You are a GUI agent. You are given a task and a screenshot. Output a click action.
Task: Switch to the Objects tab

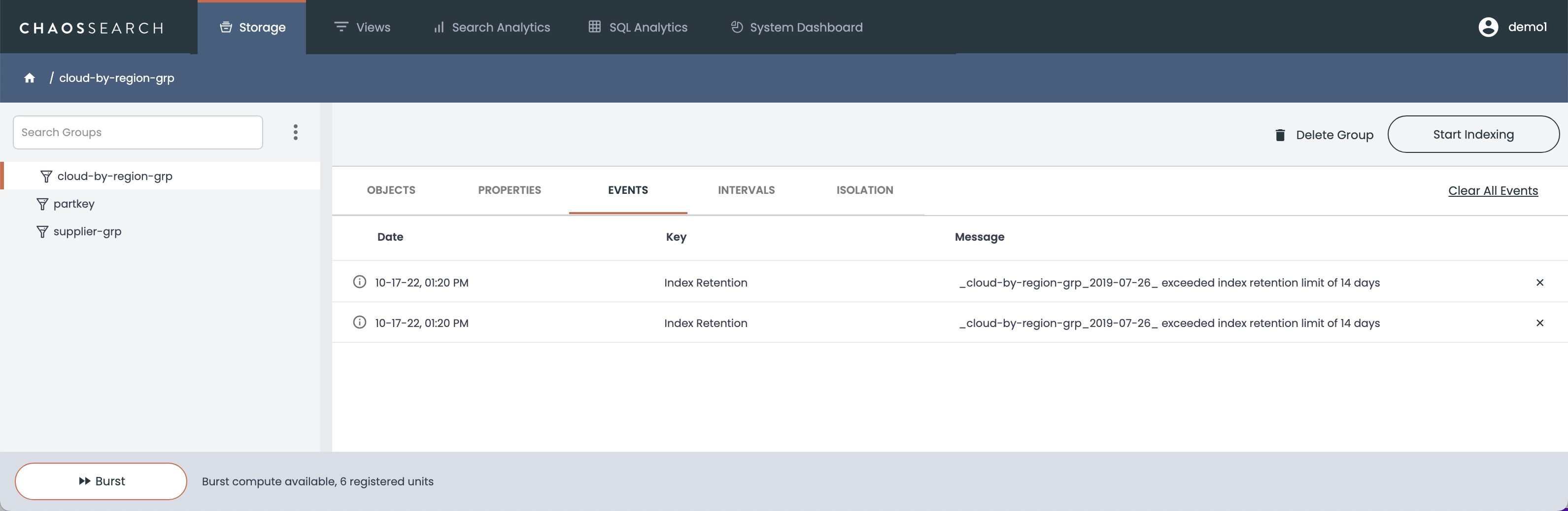pos(391,190)
